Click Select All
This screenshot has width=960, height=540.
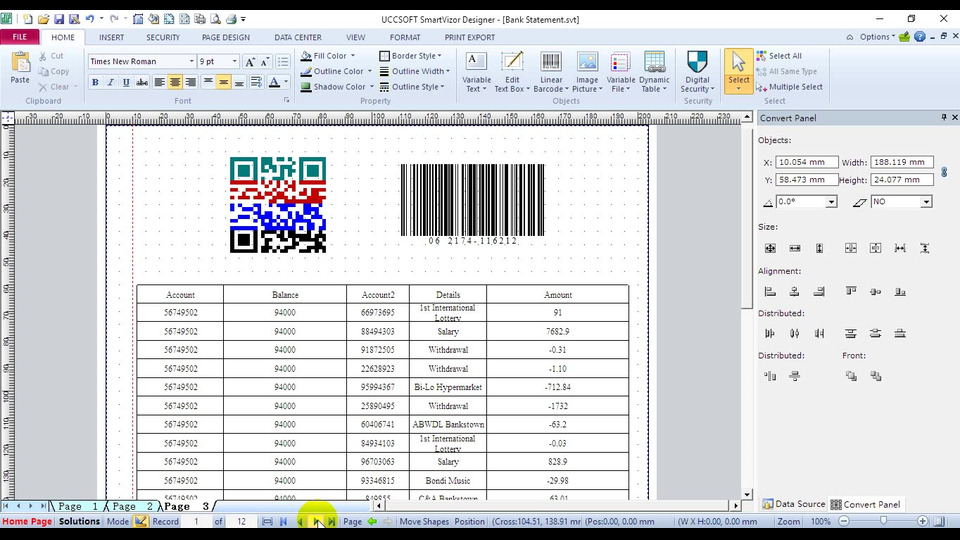point(779,56)
